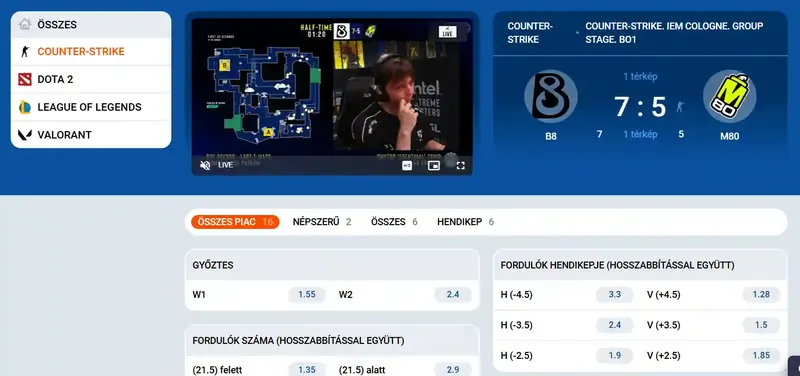Screen dimensions: 800x376
Task: Select the ÖSSZES 6 market tab
Action: 394,222
